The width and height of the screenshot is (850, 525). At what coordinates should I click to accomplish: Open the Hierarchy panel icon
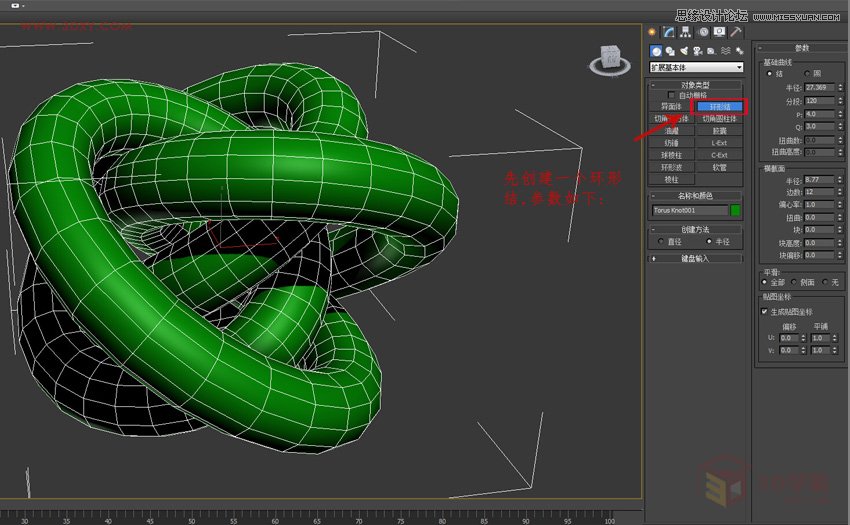point(685,32)
